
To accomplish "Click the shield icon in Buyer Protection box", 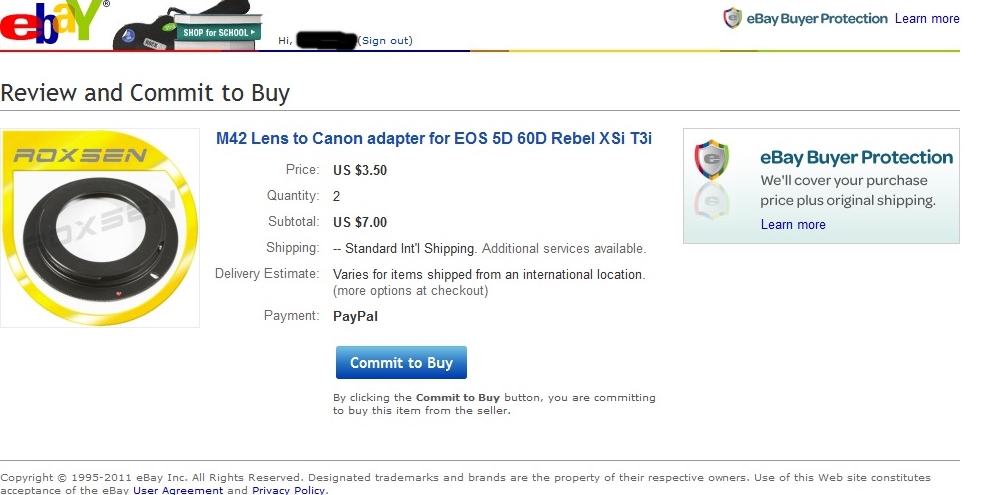I will click(712, 160).
